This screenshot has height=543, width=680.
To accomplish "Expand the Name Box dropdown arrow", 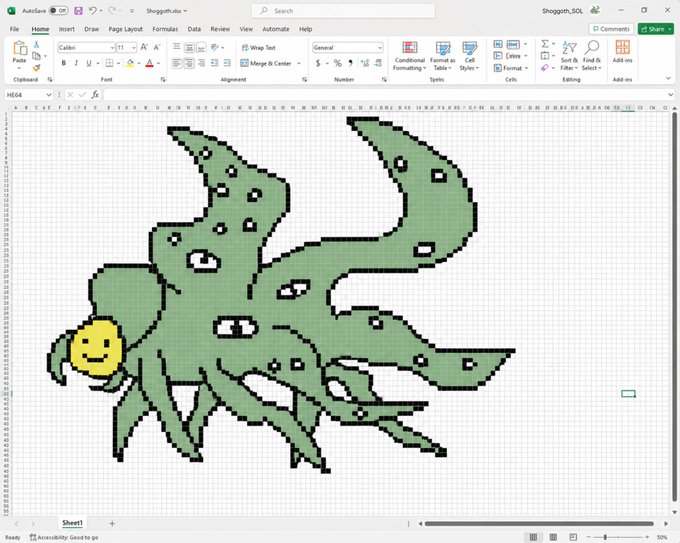I will (x=49, y=95).
